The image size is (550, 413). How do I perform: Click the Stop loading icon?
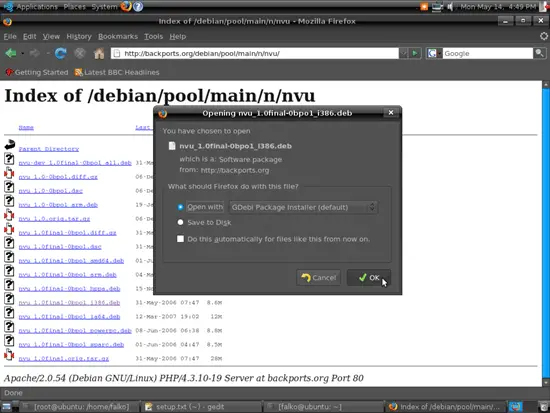80,53
